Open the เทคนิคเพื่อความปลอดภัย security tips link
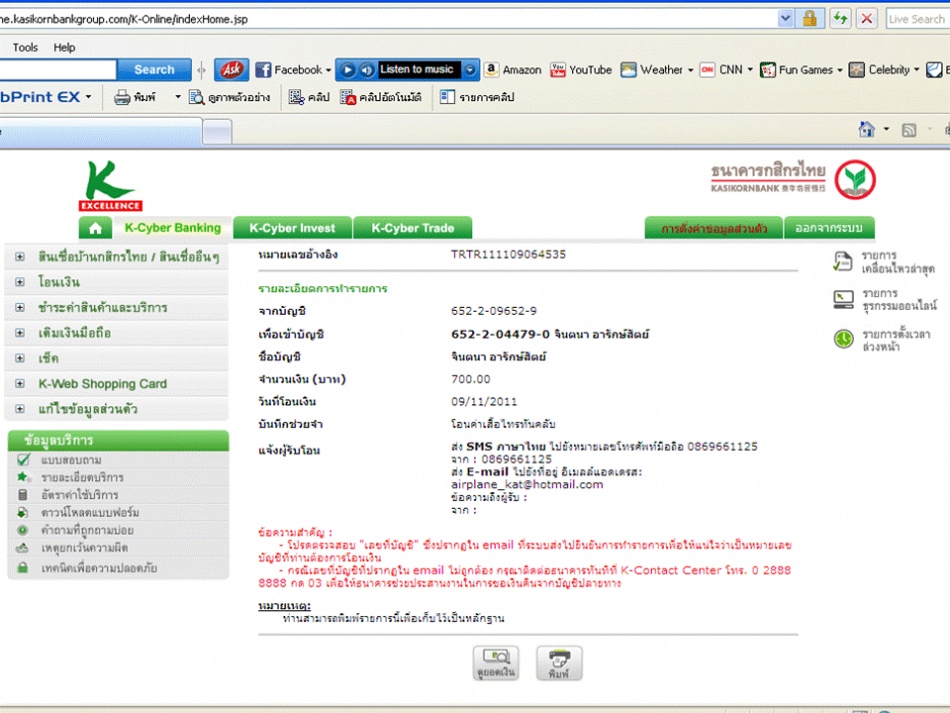Viewport: 950px width, 713px height. pos(98,568)
